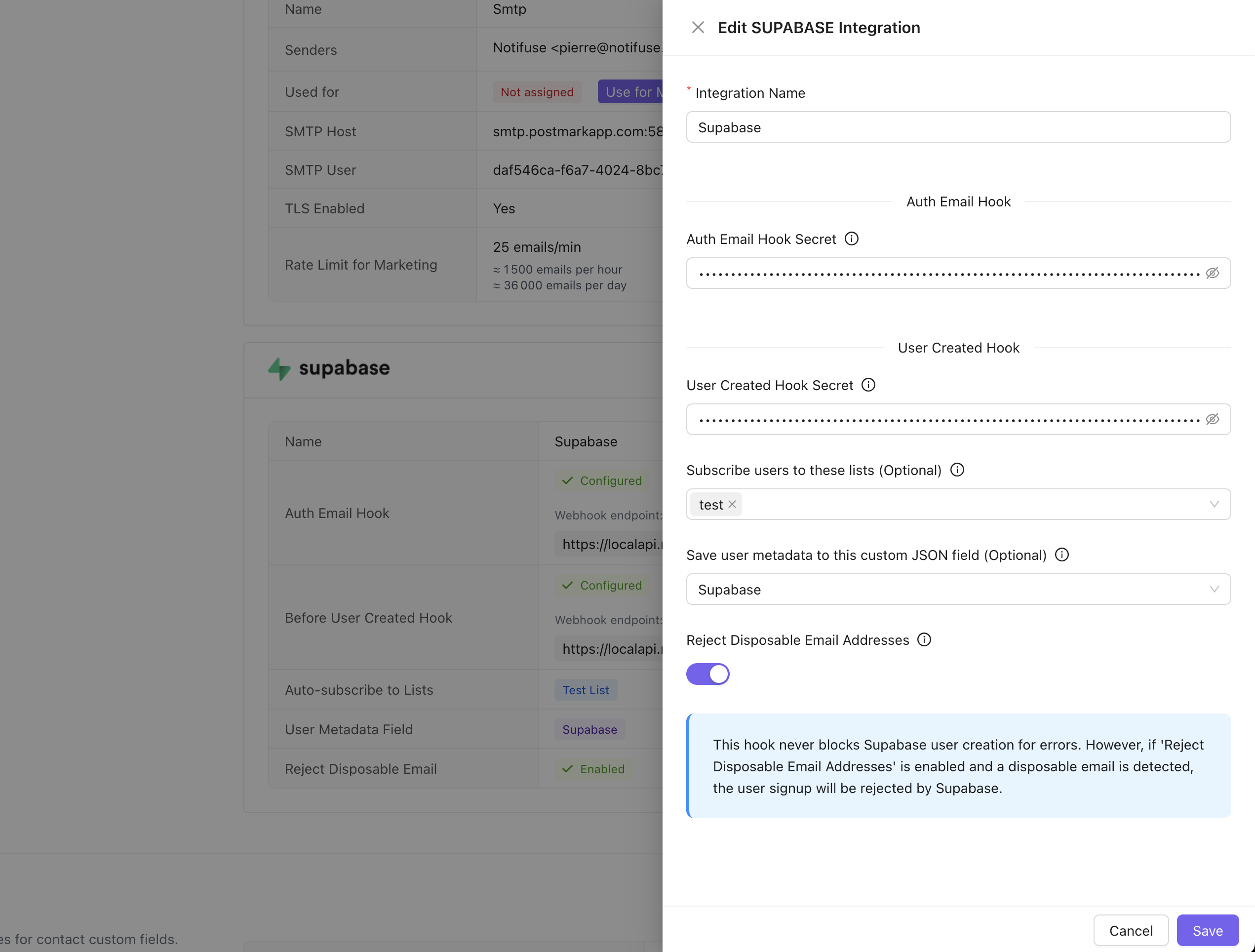Remove the 'test' list tag

(x=731, y=504)
